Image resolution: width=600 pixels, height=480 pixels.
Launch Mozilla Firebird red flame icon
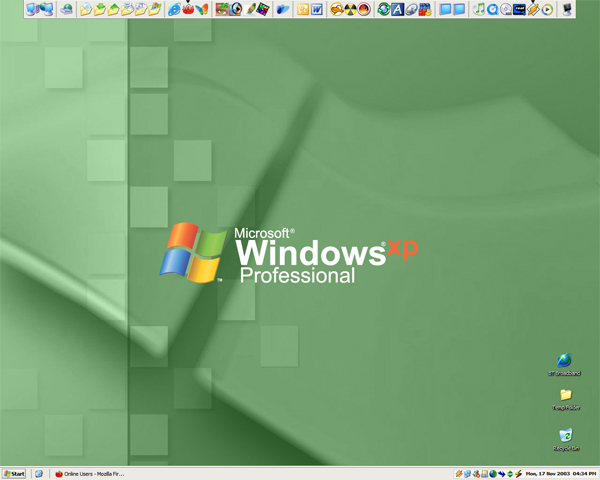(188, 9)
